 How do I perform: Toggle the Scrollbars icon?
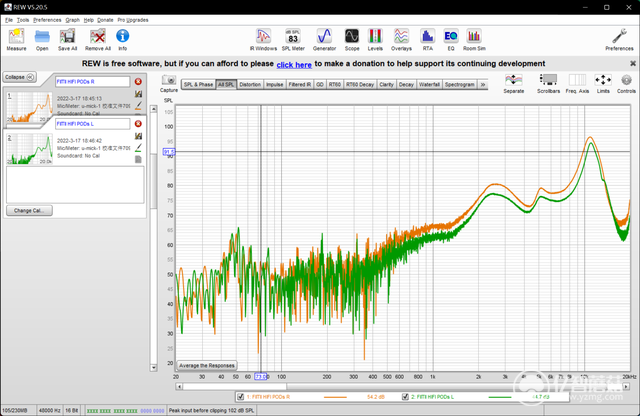pyautogui.click(x=548, y=83)
